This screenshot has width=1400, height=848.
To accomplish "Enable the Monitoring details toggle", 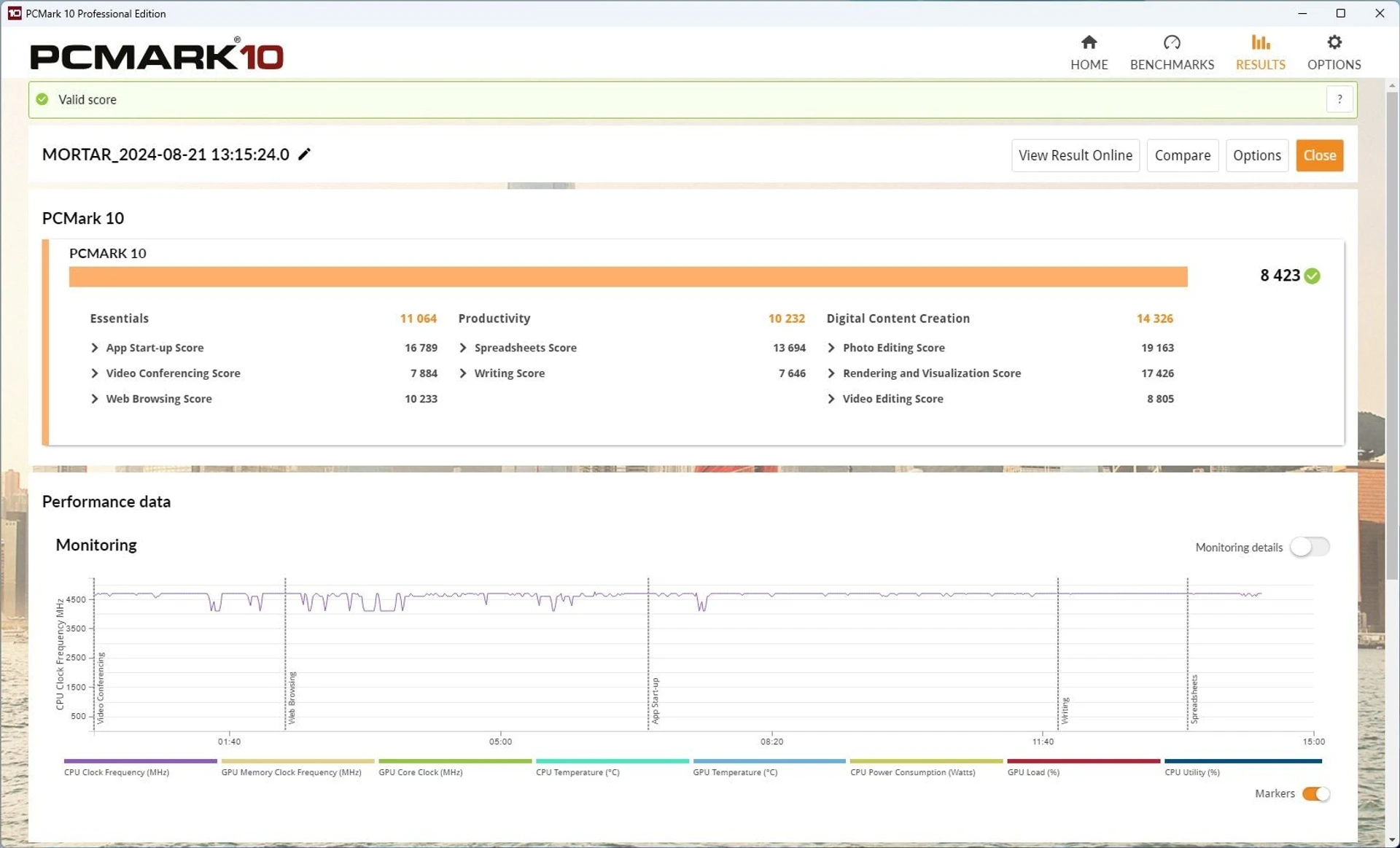I will click(1309, 547).
